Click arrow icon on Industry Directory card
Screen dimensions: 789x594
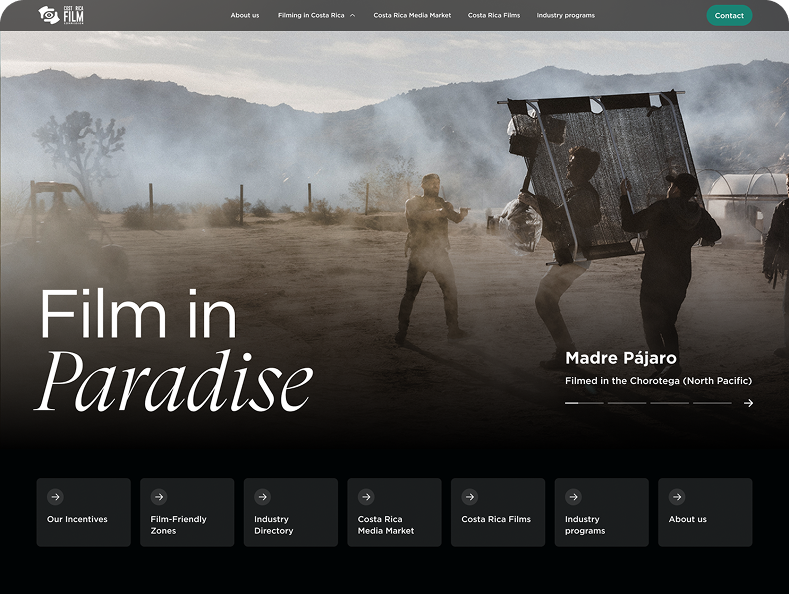[262, 497]
